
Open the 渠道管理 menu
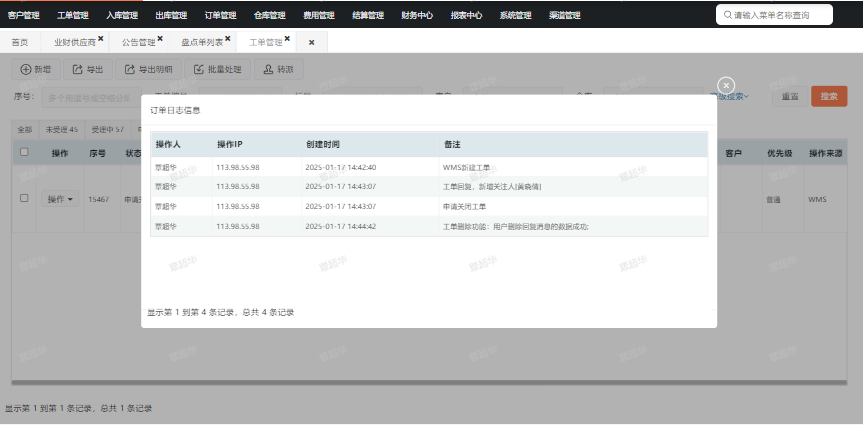[565, 15]
